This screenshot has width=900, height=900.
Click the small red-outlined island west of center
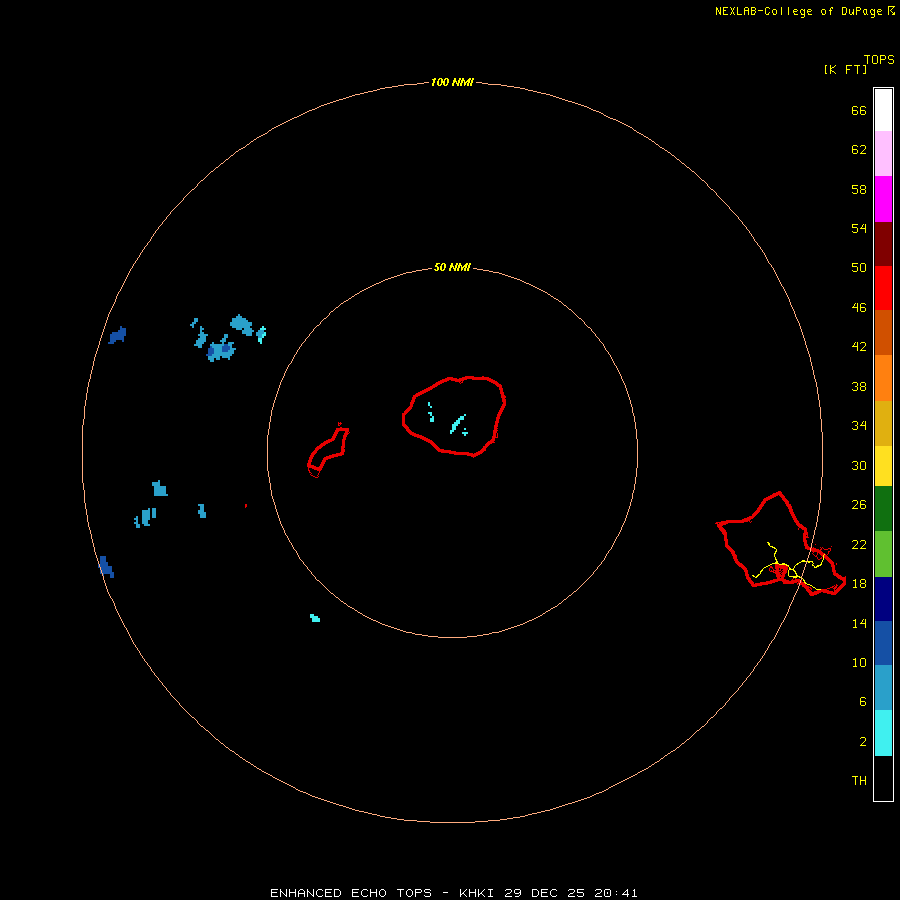click(x=328, y=451)
